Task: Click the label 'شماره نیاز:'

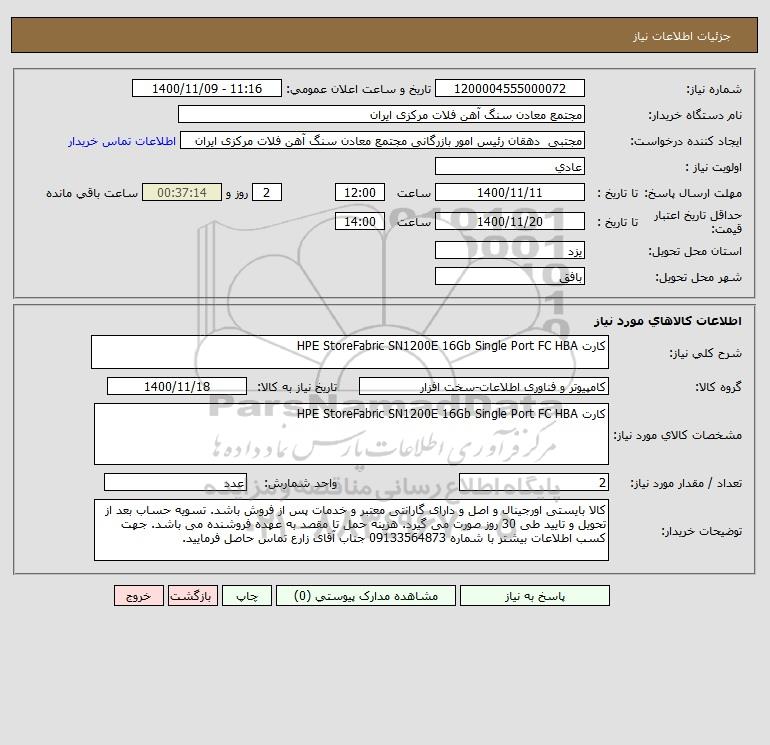Action: coord(714,89)
